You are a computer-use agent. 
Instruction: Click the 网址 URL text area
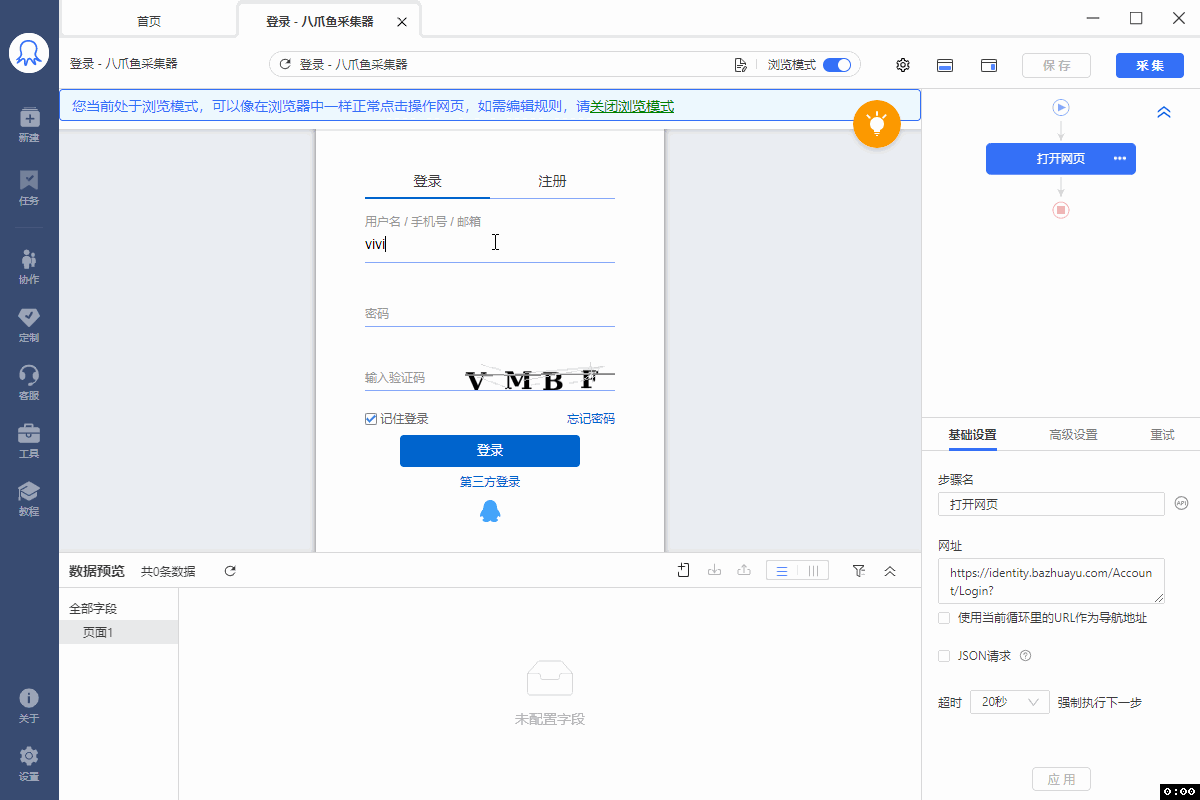click(1052, 581)
